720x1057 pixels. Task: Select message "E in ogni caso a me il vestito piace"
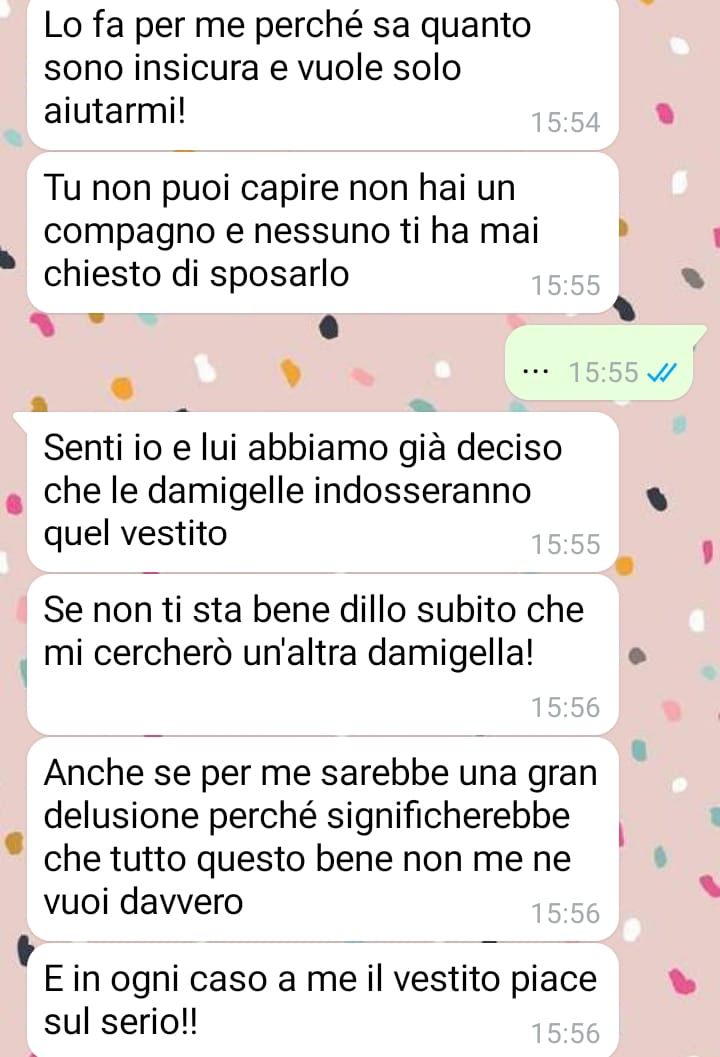[x=322, y=1000]
